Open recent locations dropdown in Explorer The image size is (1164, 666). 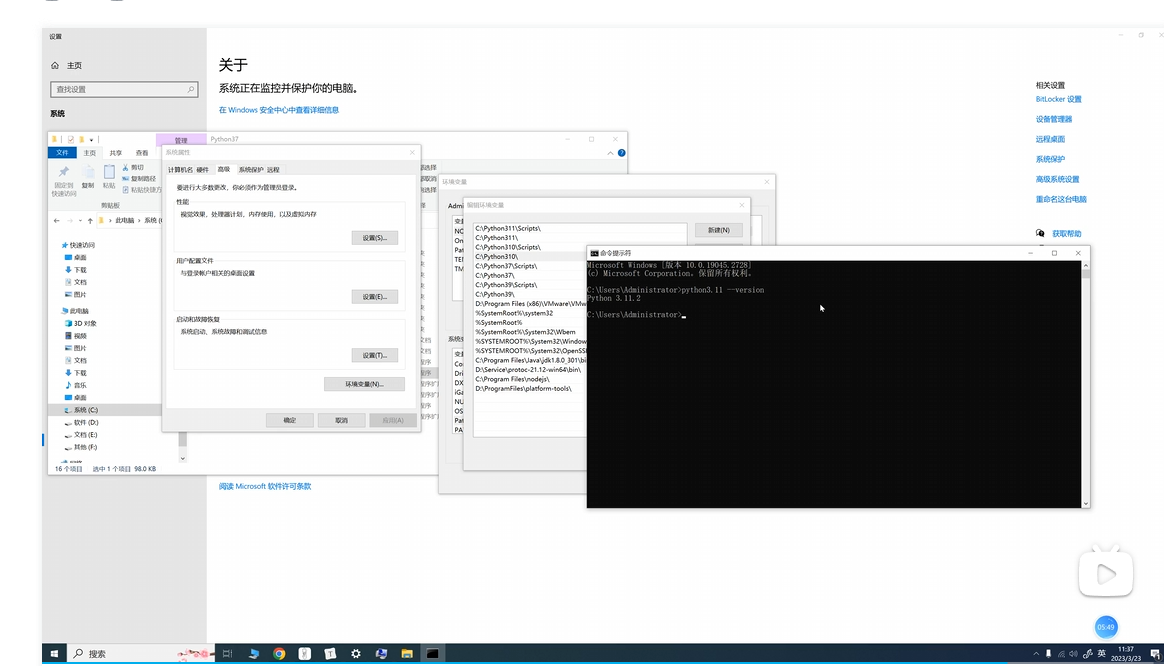click(80, 221)
